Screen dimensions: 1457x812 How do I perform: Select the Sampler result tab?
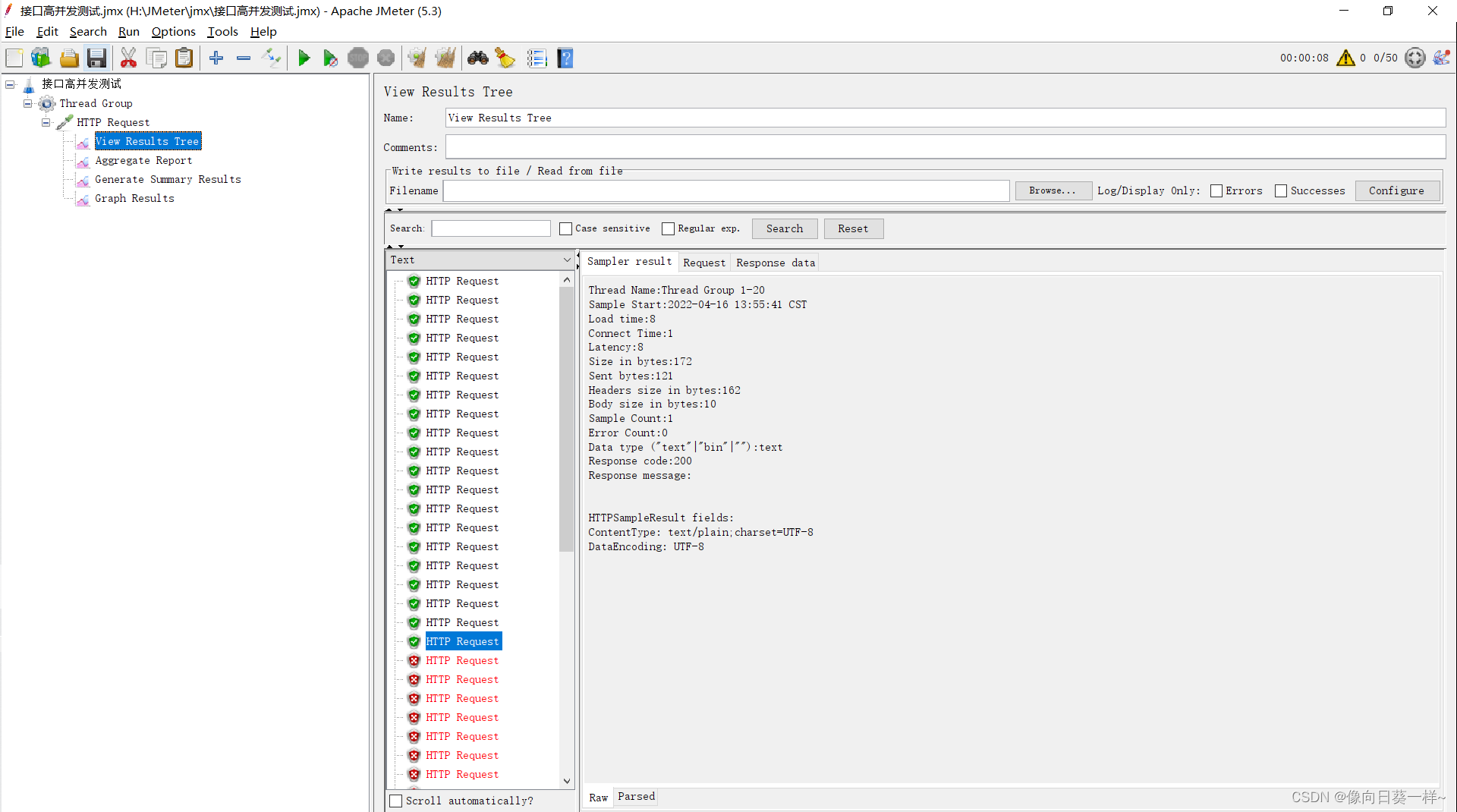coord(629,262)
